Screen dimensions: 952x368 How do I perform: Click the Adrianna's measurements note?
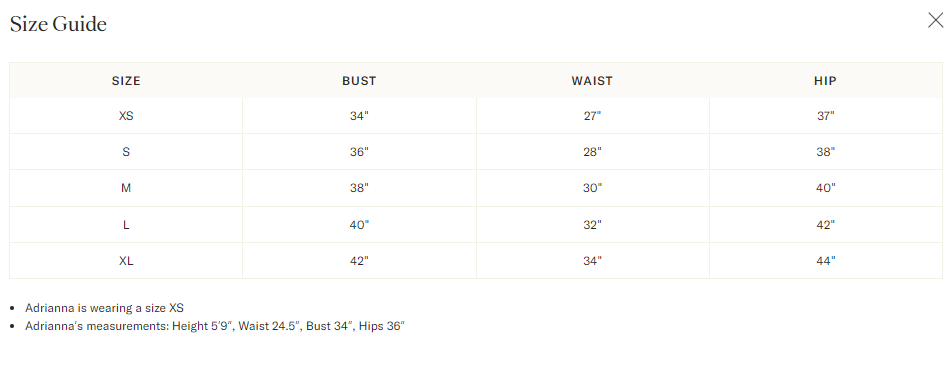215,326
